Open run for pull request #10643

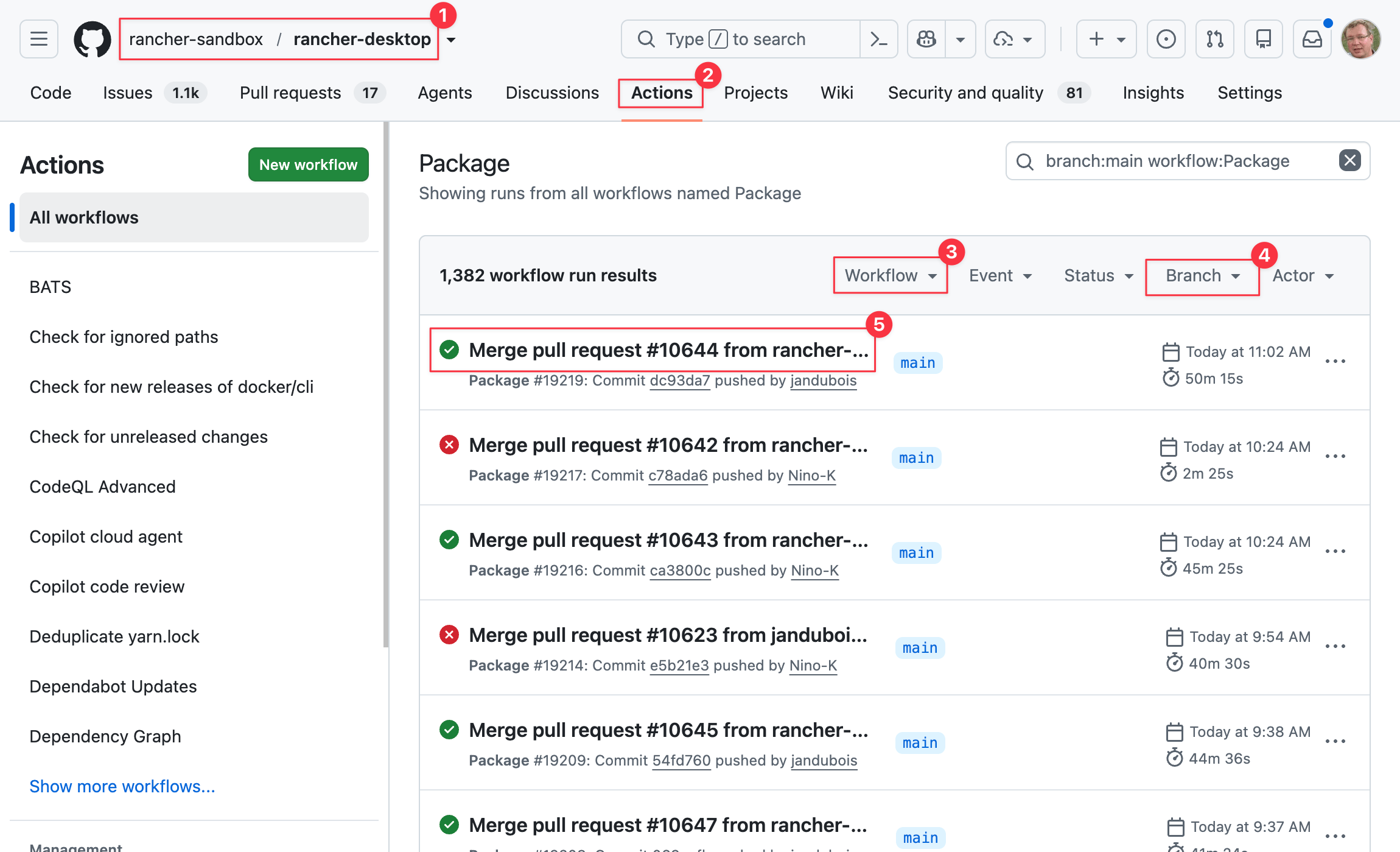668,540
